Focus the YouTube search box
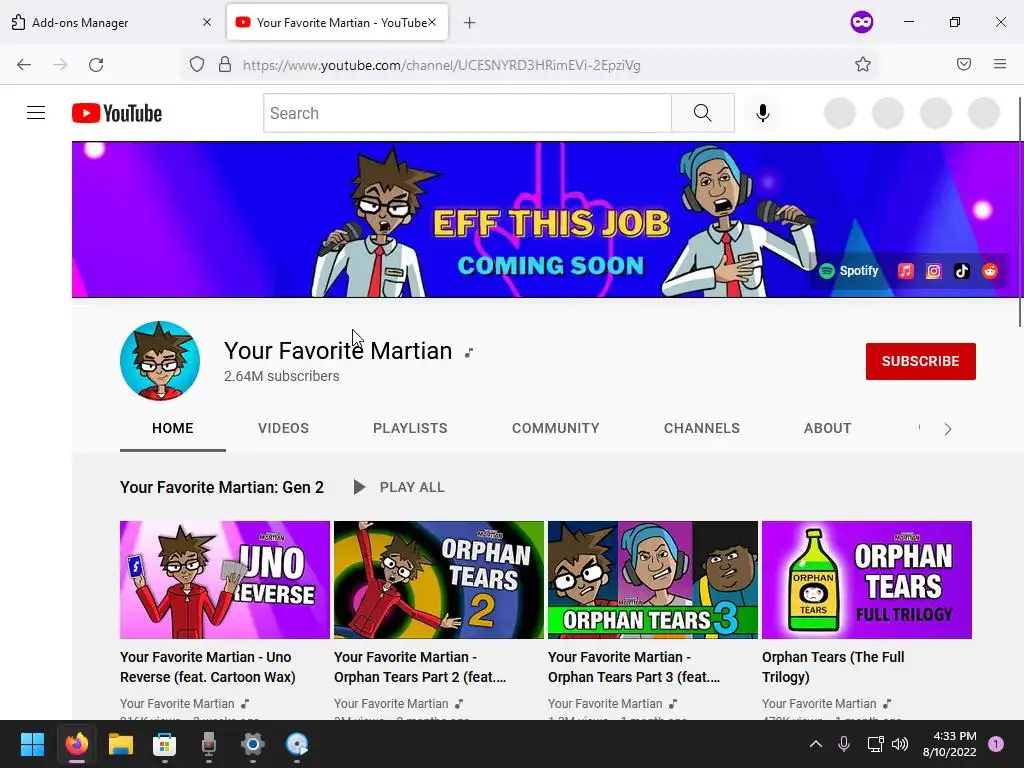 click(468, 113)
